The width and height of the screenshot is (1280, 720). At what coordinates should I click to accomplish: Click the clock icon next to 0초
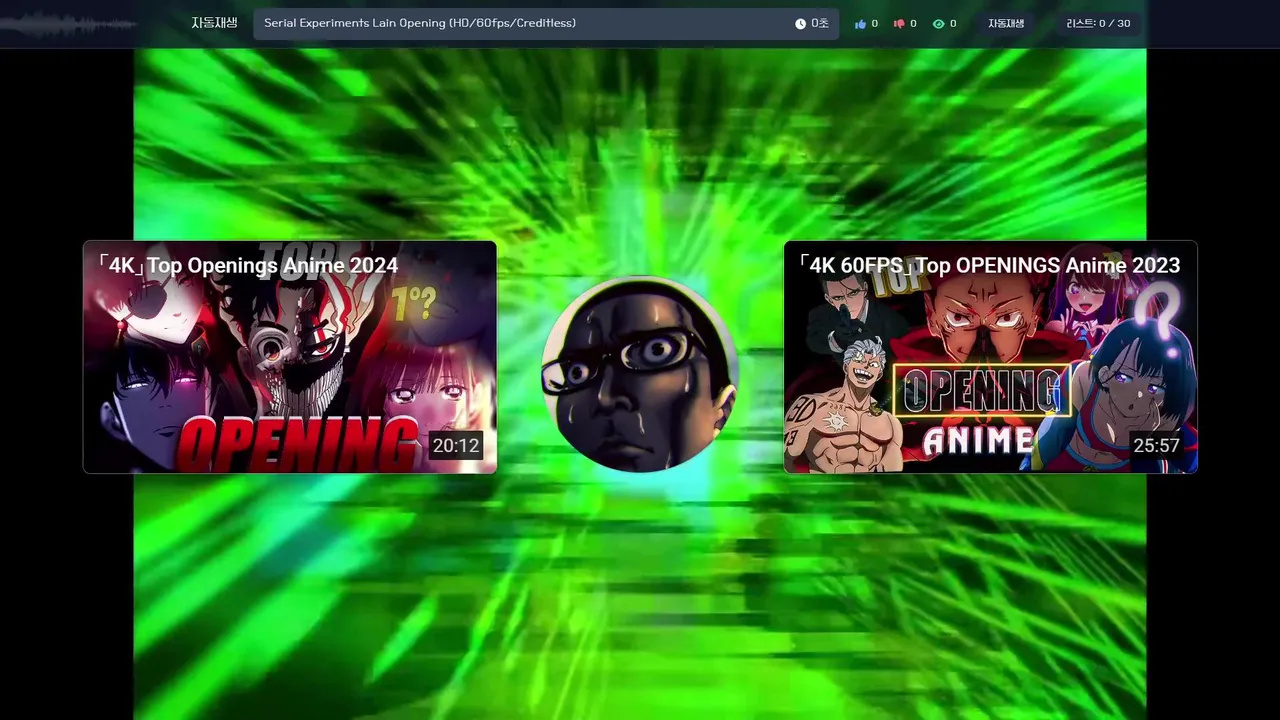pyautogui.click(x=800, y=24)
